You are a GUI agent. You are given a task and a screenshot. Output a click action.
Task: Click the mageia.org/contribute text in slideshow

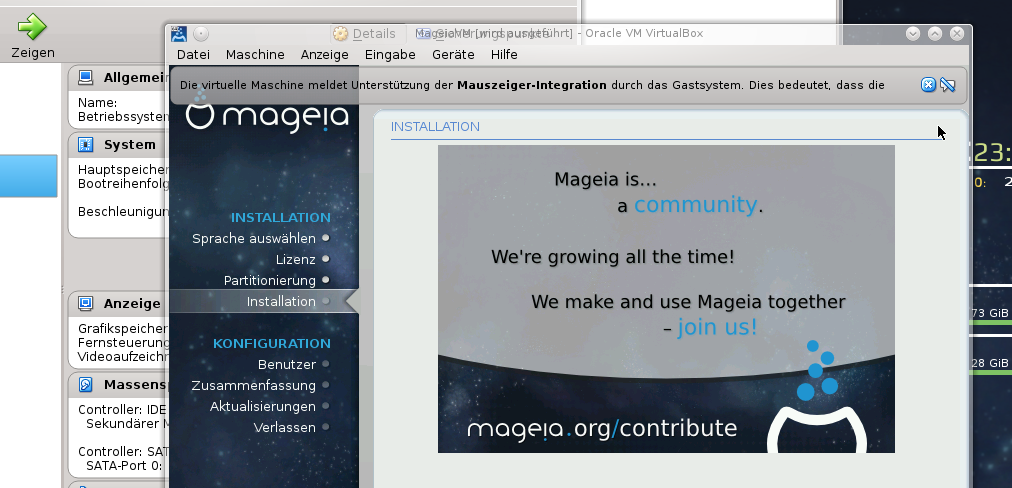[x=602, y=429]
